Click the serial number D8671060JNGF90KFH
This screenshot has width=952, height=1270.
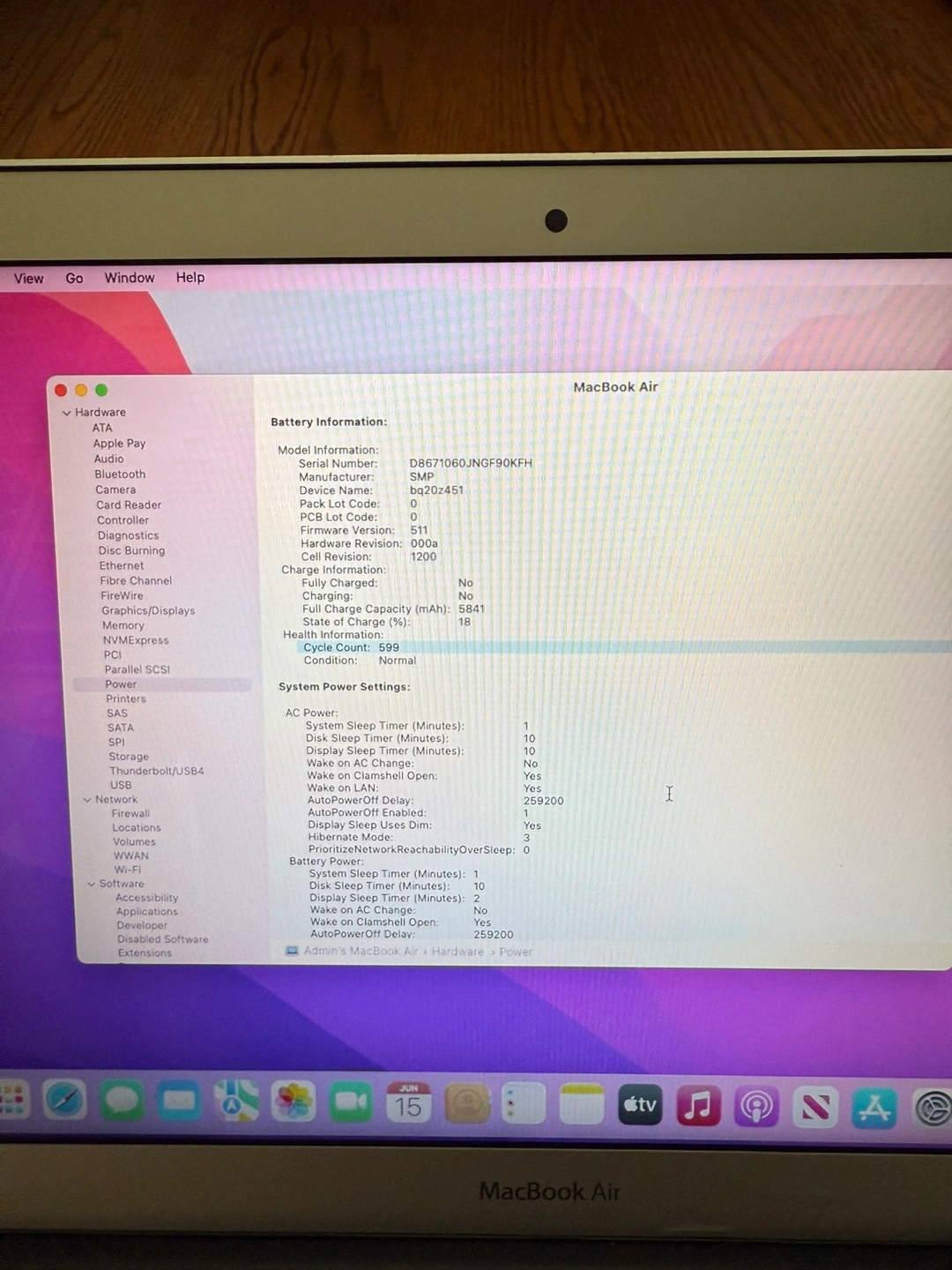(471, 463)
